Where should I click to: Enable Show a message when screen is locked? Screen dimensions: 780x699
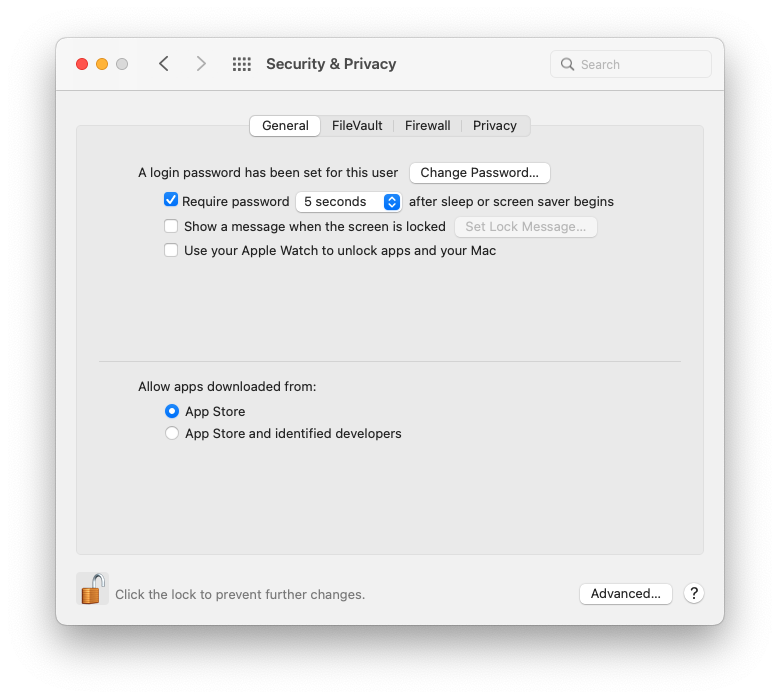(x=171, y=226)
